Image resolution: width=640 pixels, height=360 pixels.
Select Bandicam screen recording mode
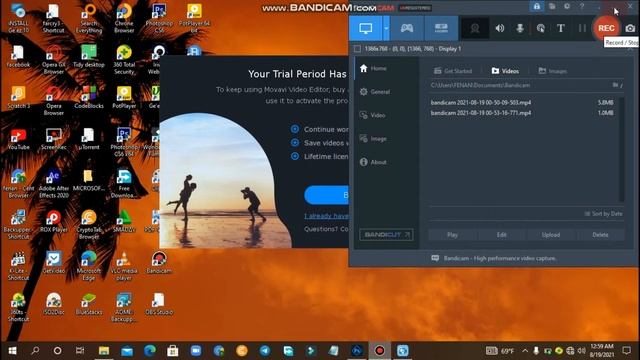(365, 28)
